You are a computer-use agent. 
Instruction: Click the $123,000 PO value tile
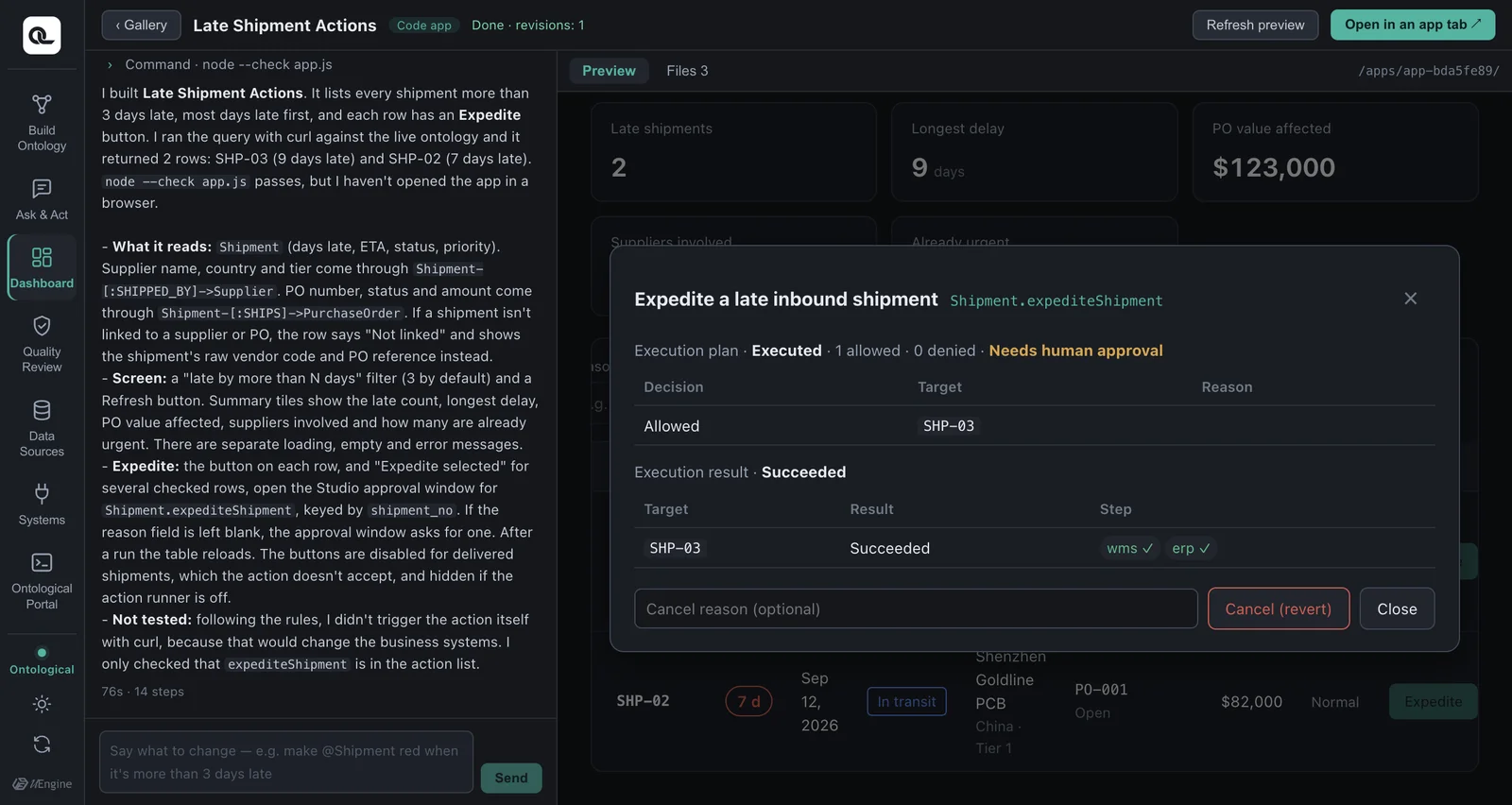(x=1335, y=151)
